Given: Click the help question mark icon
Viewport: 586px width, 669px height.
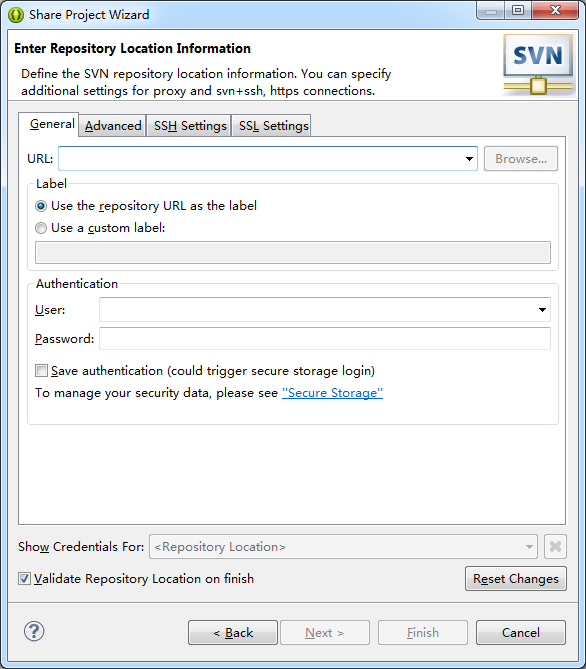Looking at the screenshot, I should tap(34, 631).
